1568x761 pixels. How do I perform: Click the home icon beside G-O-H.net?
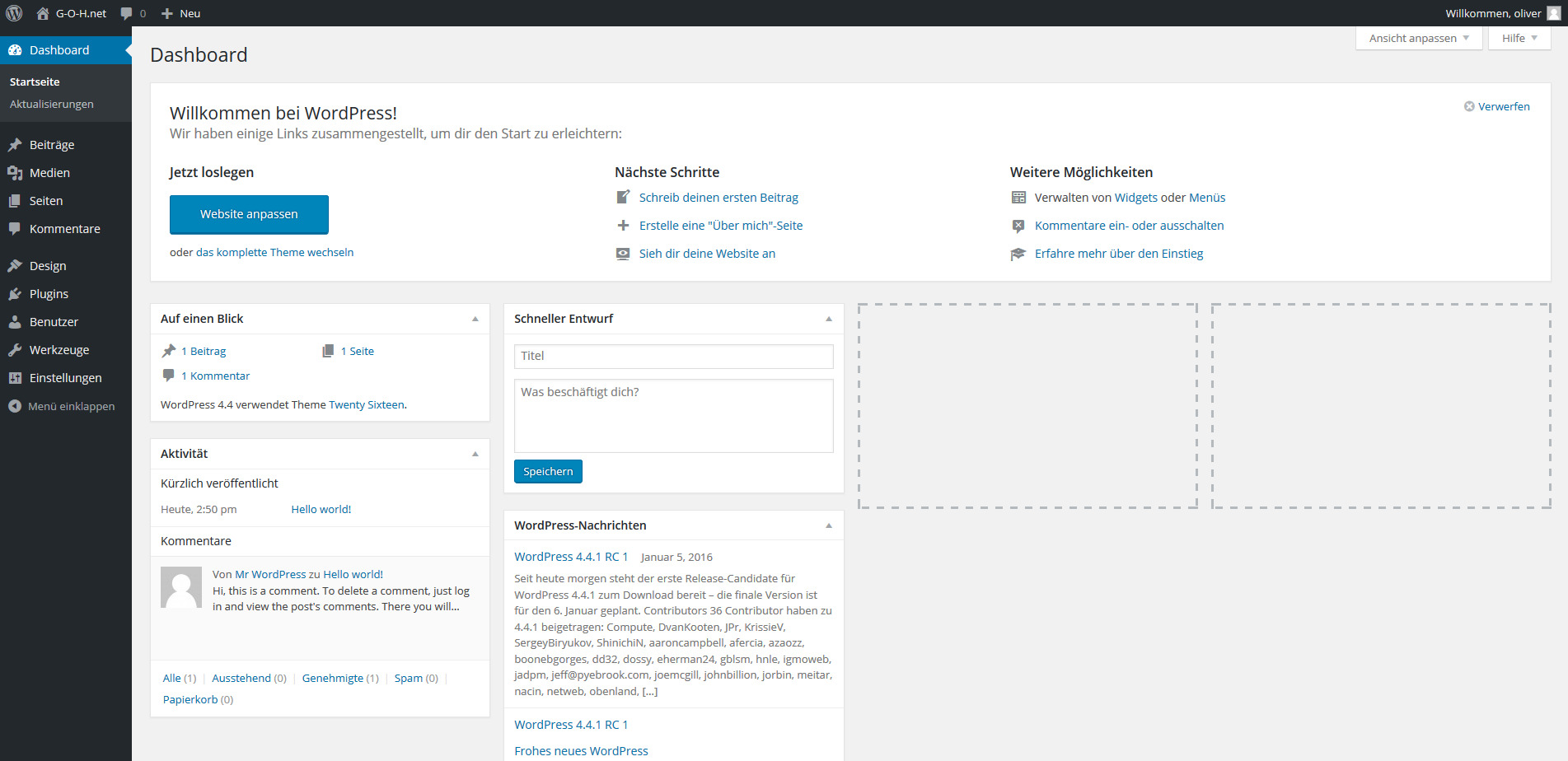[x=43, y=13]
